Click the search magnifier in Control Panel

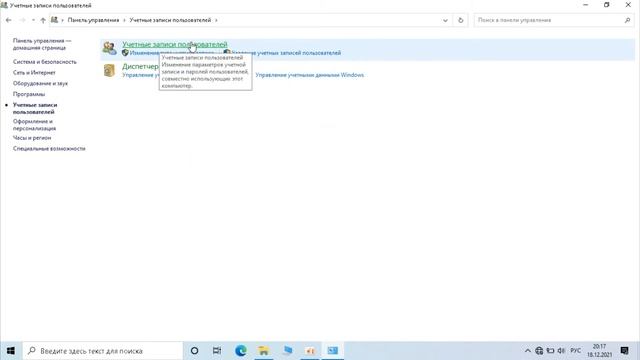627,20
